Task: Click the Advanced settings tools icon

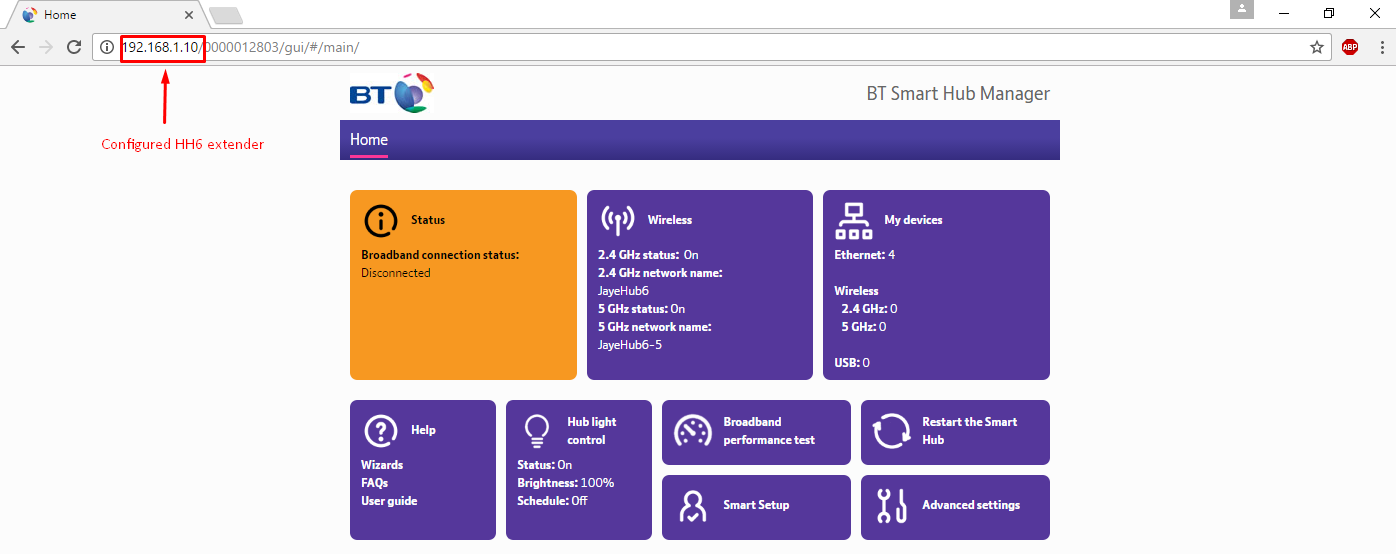Action: [891, 506]
